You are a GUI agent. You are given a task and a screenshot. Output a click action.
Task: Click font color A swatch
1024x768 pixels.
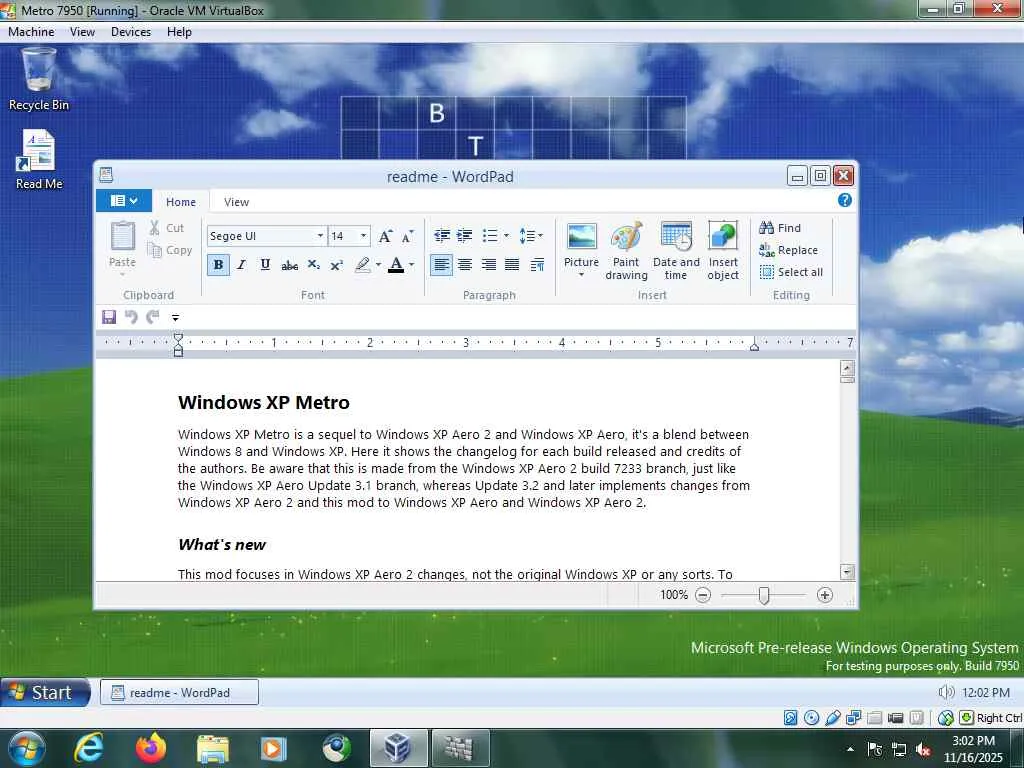click(396, 264)
